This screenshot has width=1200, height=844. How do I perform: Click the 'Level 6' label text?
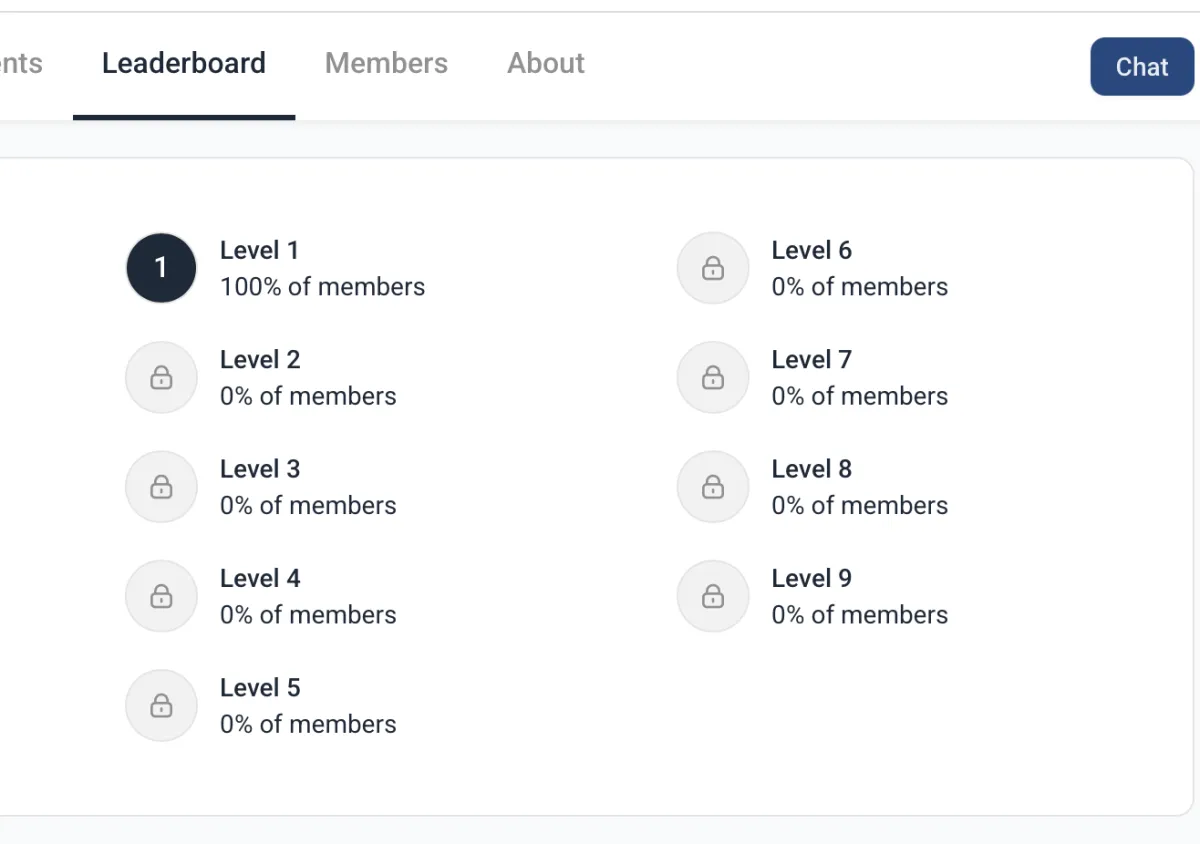coord(811,250)
